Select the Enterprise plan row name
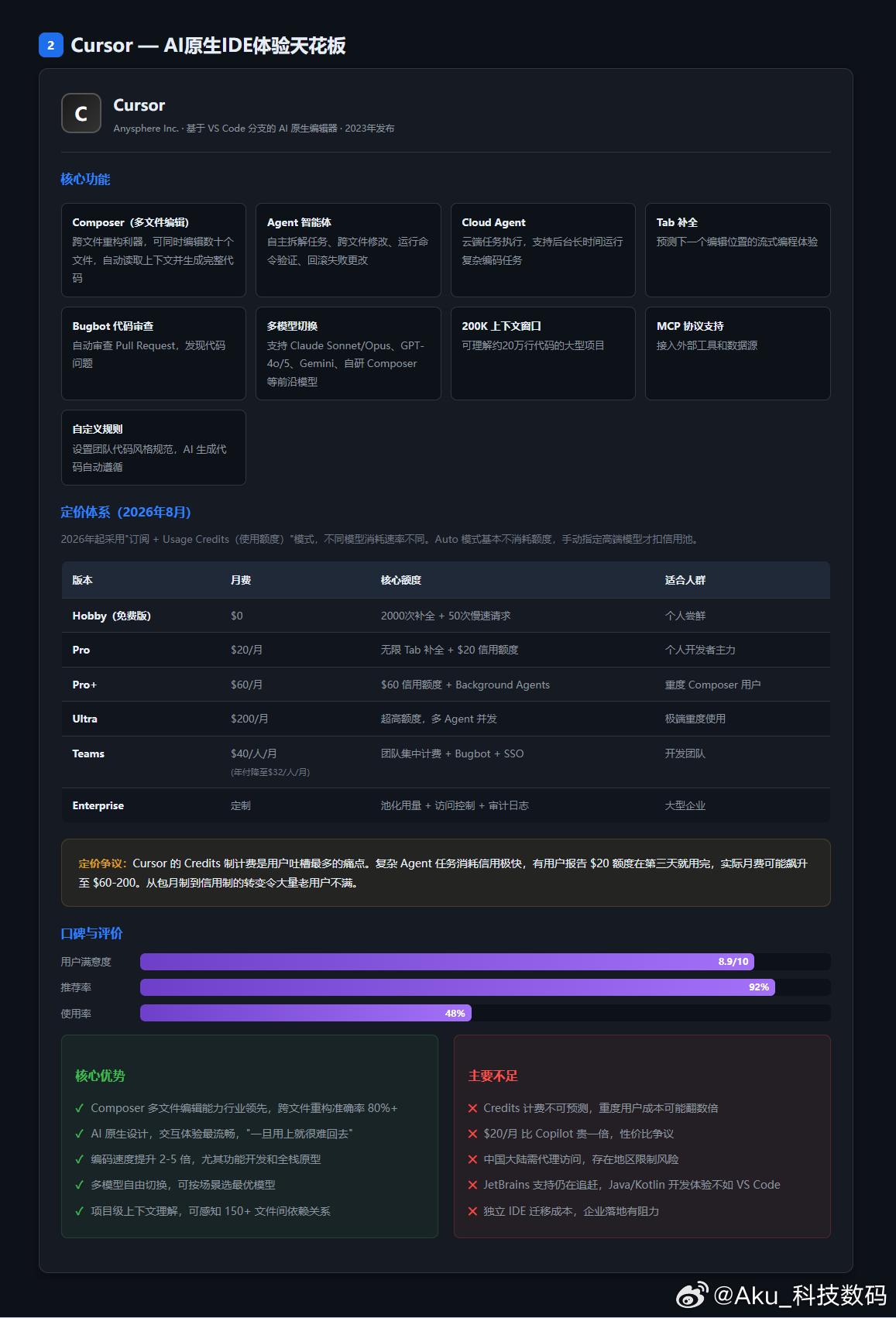 (98, 805)
